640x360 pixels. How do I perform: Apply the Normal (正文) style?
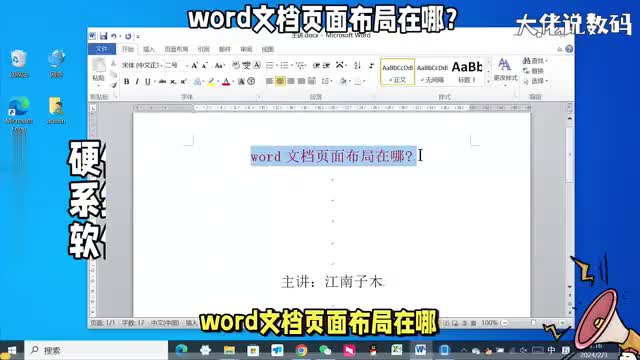click(398, 72)
